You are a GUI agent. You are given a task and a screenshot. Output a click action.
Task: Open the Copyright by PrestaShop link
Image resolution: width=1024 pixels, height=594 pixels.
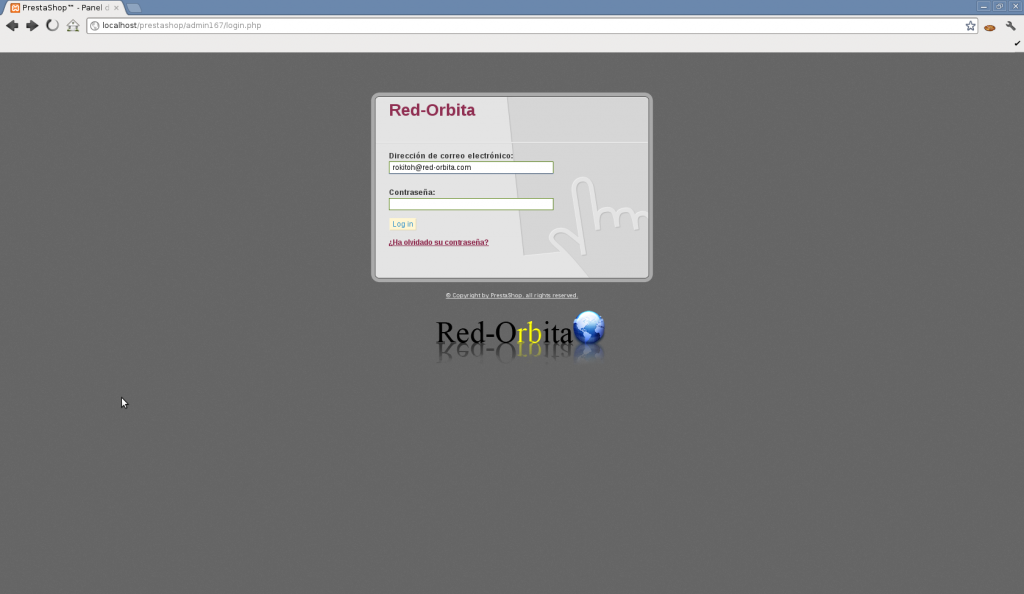pyautogui.click(x=511, y=295)
